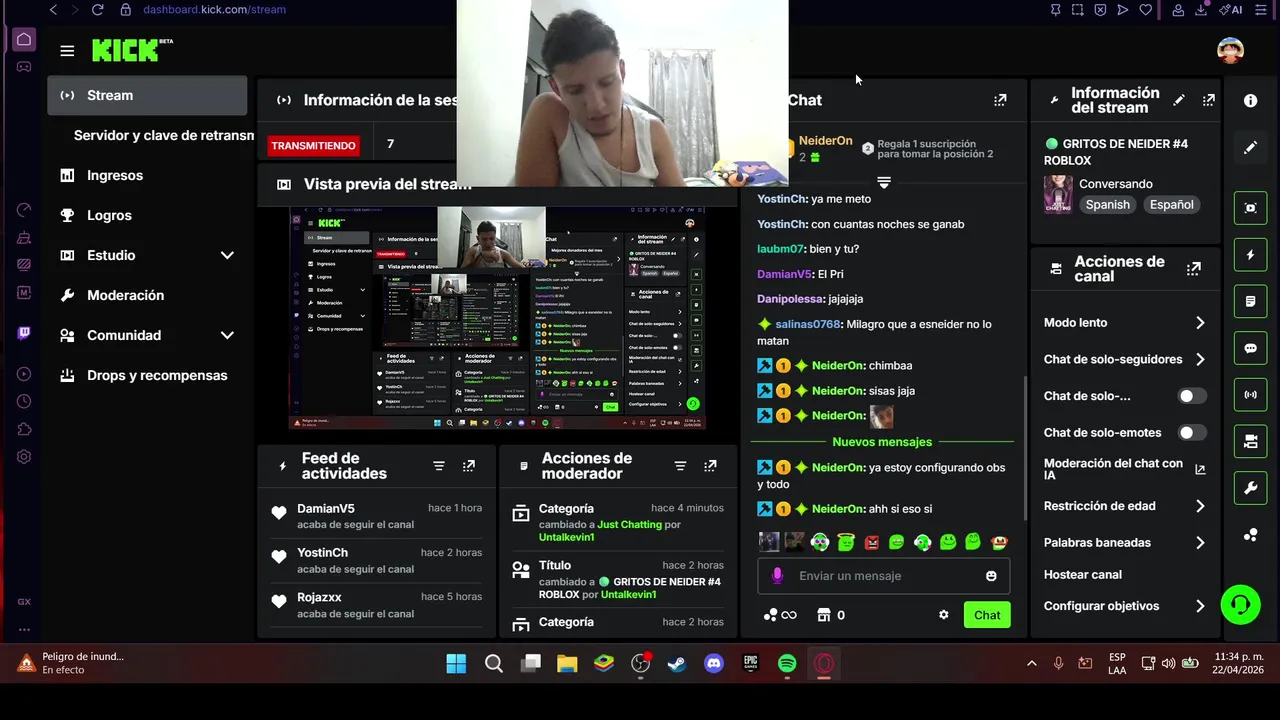
Task: Click the browser address bar URL
Action: click(x=214, y=9)
